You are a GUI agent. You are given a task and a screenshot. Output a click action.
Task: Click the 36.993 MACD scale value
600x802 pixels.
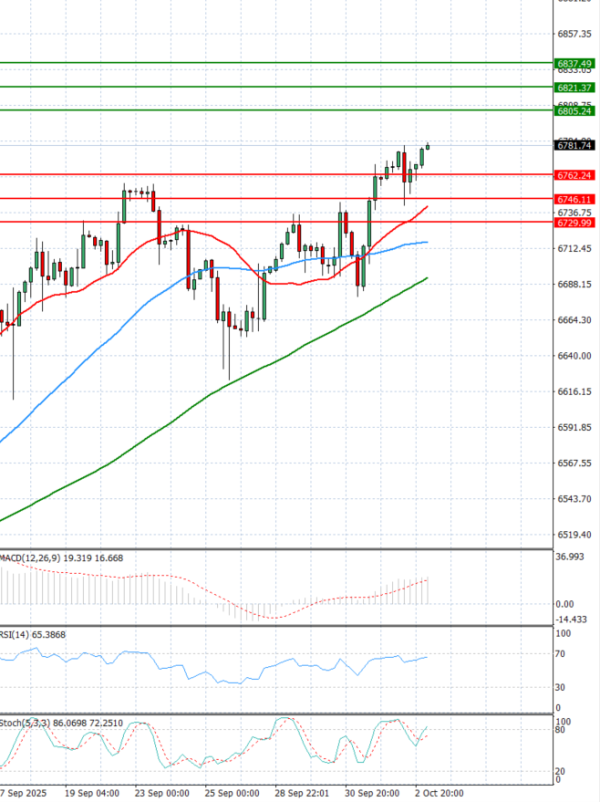[569, 557]
